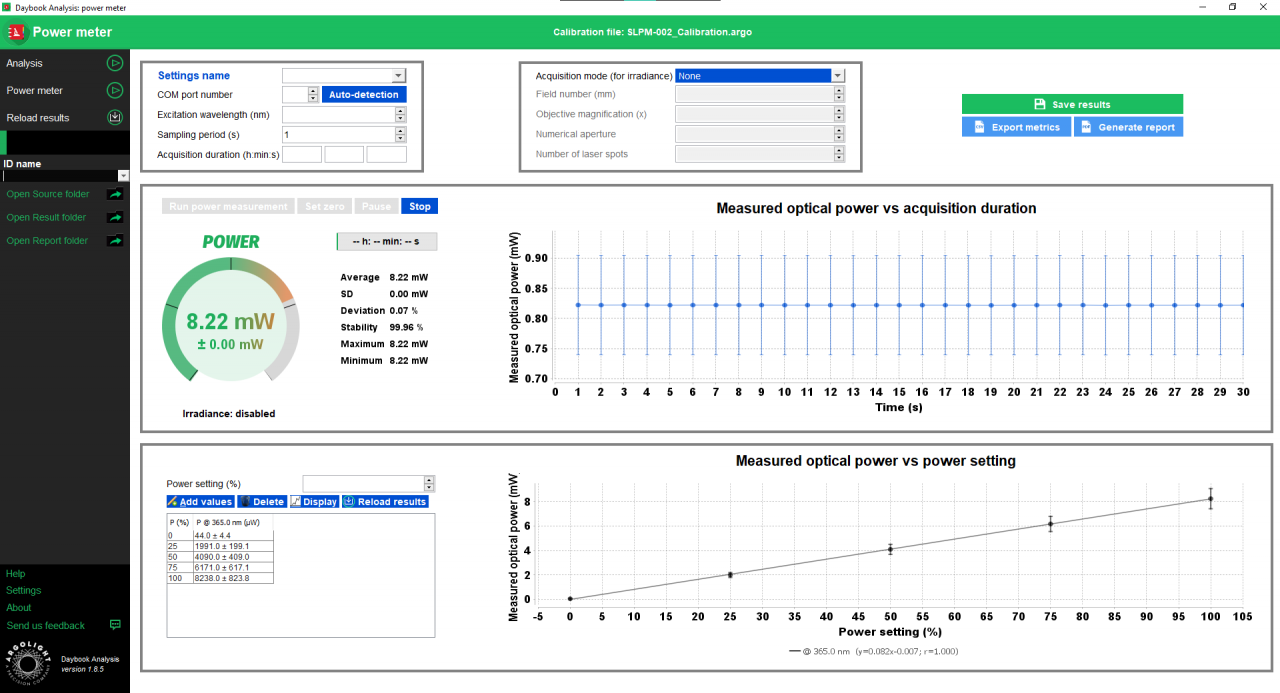The image size is (1280, 693).
Task: Open the Settings menu item
Action: pyautogui.click(x=24, y=591)
